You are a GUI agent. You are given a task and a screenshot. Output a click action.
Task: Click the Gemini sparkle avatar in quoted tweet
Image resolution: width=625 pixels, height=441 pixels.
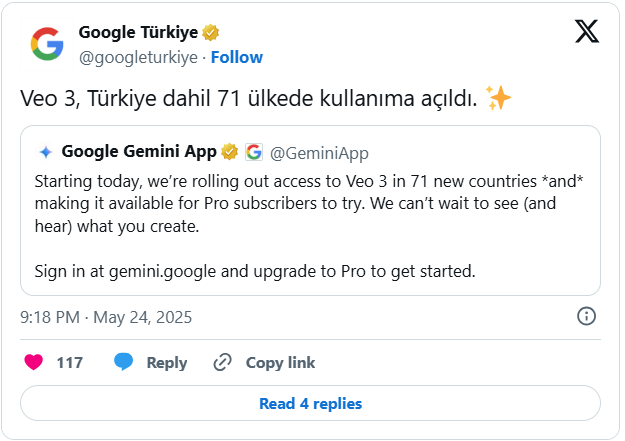tap(46, 152)
